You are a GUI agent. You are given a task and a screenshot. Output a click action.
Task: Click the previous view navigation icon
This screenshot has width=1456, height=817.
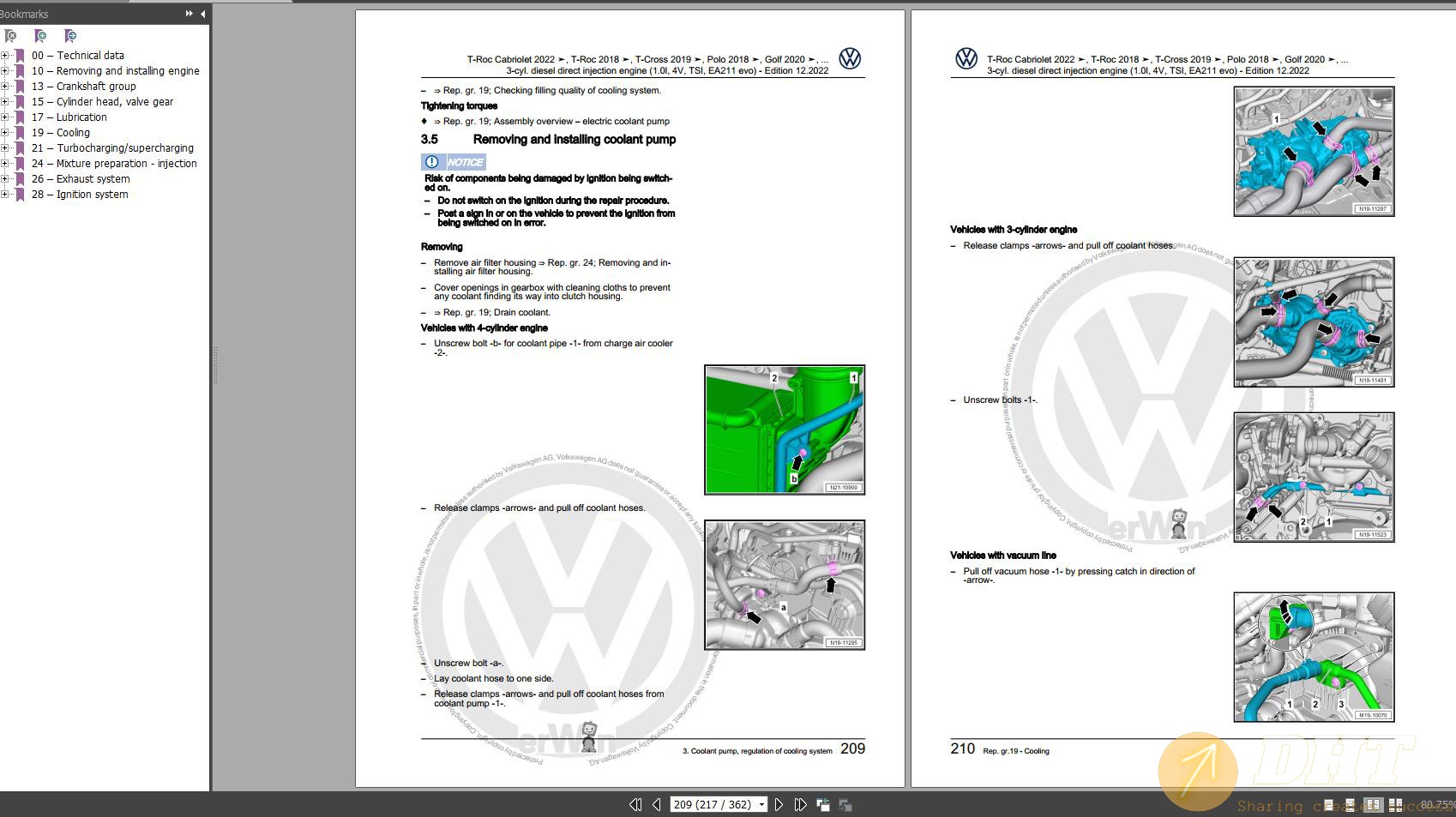pyautogui.click(x=823, y=804)
